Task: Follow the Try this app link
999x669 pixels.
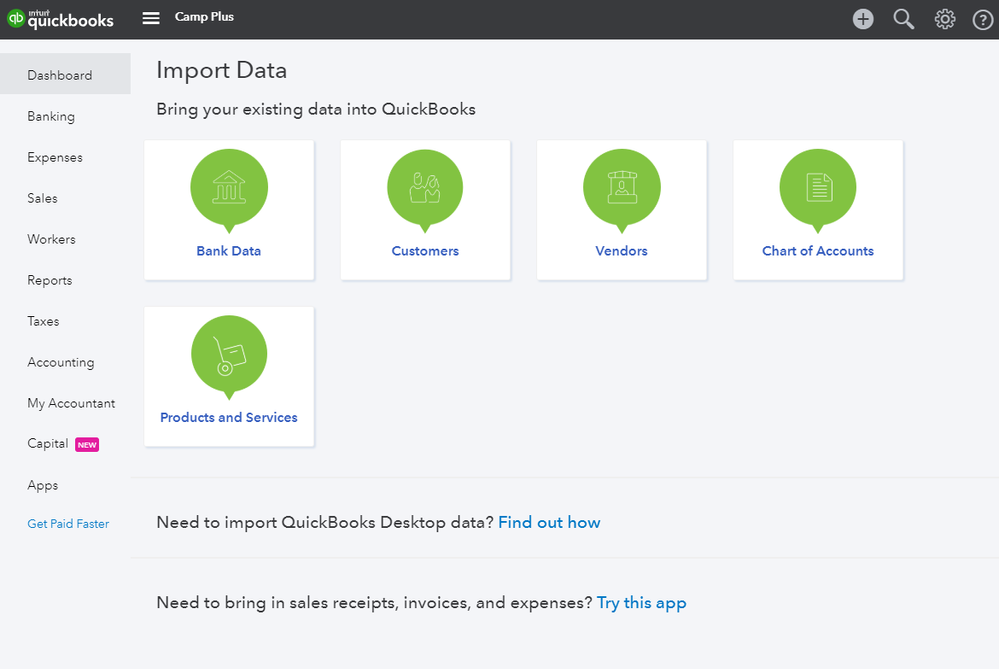Action: click(641, 603)
